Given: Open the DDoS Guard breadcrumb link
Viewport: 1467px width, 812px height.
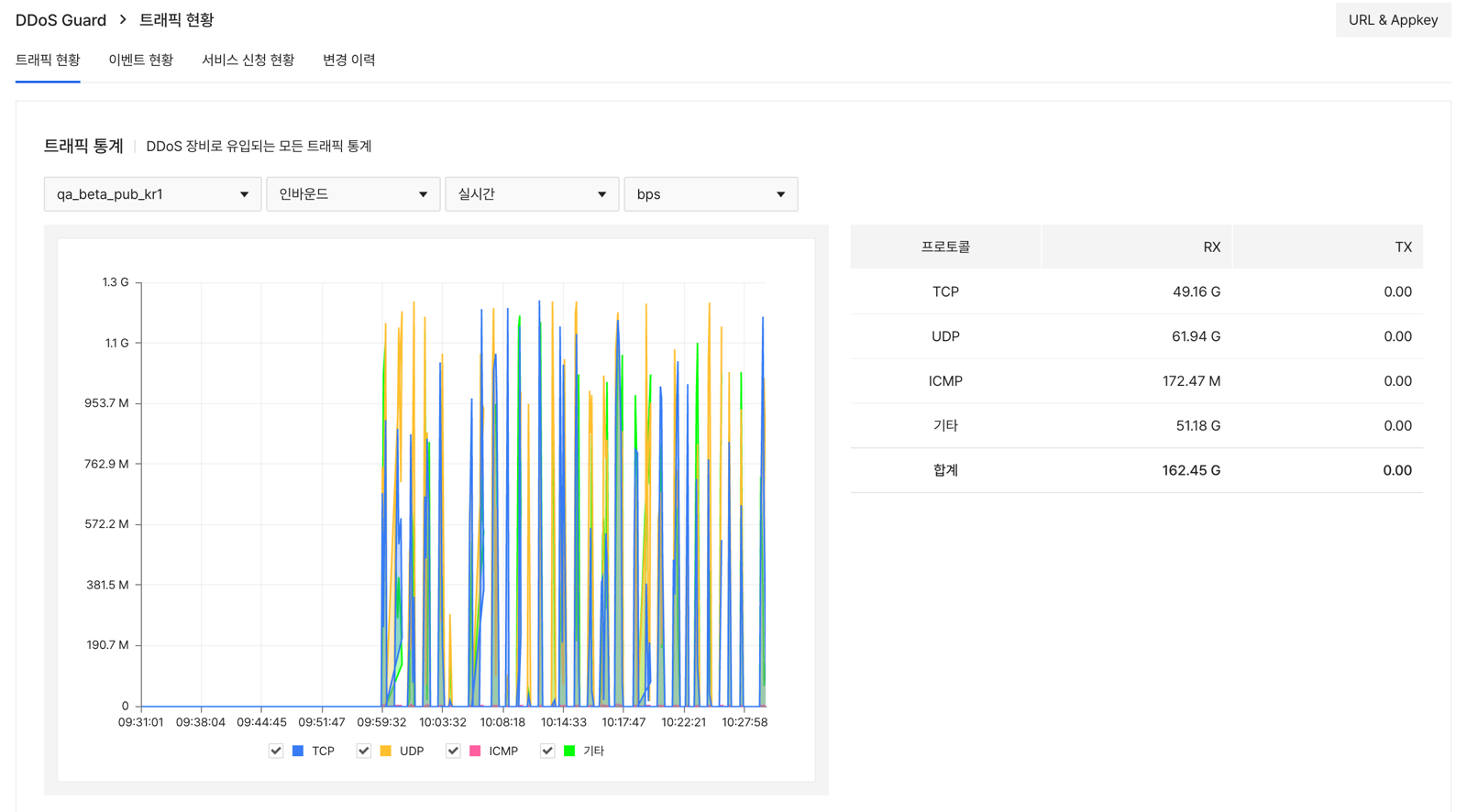Looking at the screenshot, I should [61, 20].
